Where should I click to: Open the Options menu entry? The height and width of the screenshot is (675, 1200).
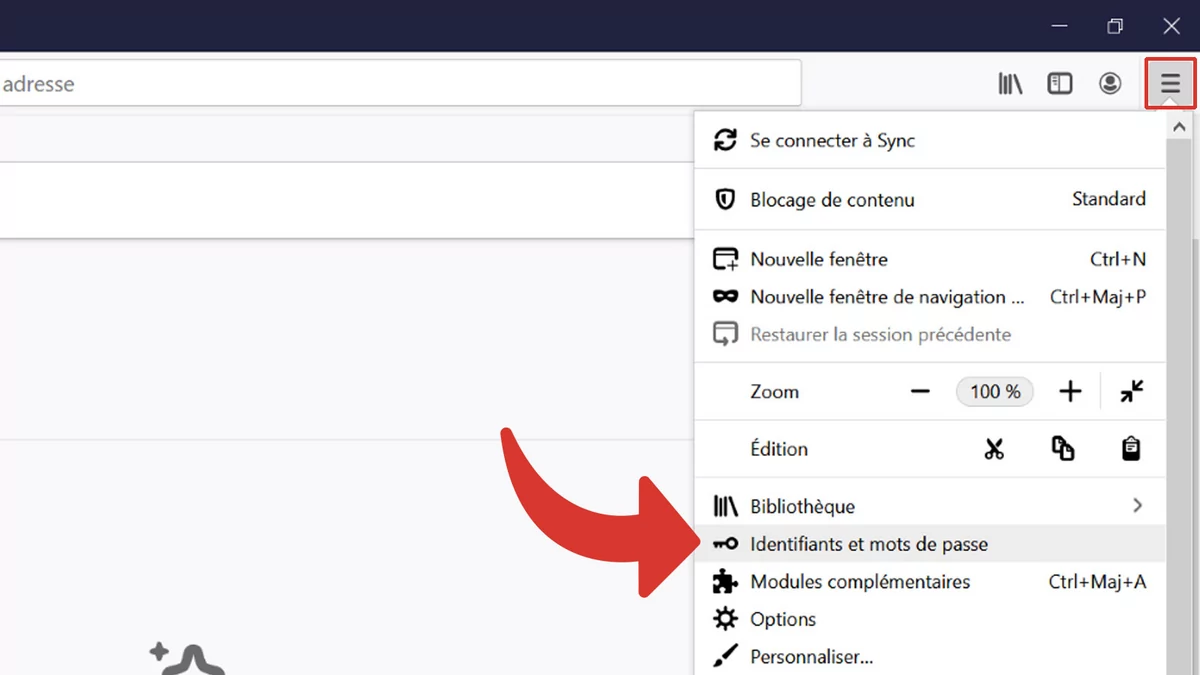783,620
